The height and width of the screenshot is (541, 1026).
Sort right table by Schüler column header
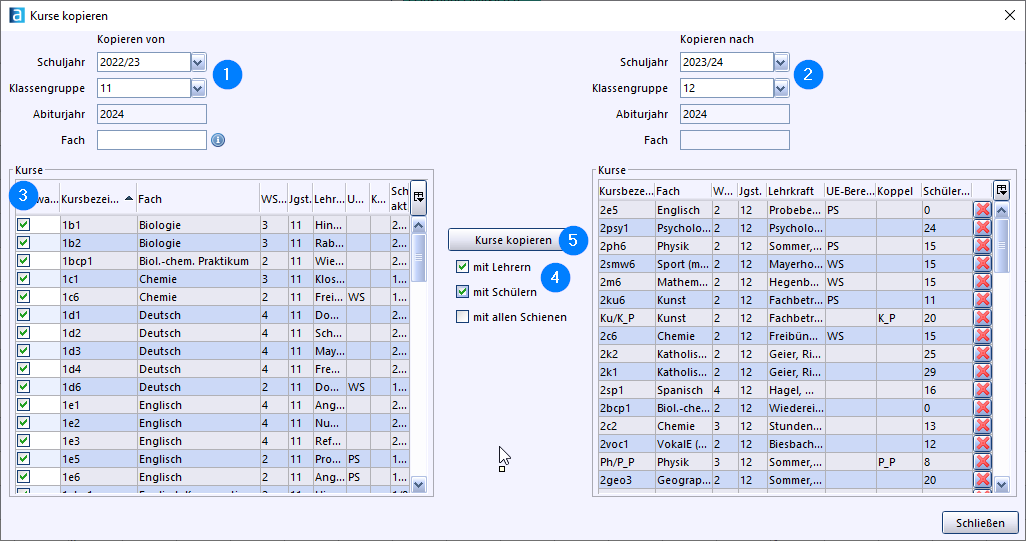point(946,191)
